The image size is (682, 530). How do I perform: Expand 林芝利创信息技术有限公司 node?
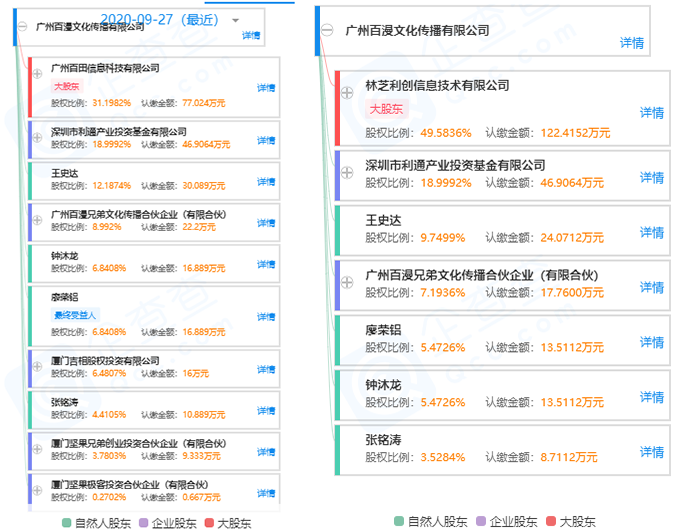(x=347, y=93)
